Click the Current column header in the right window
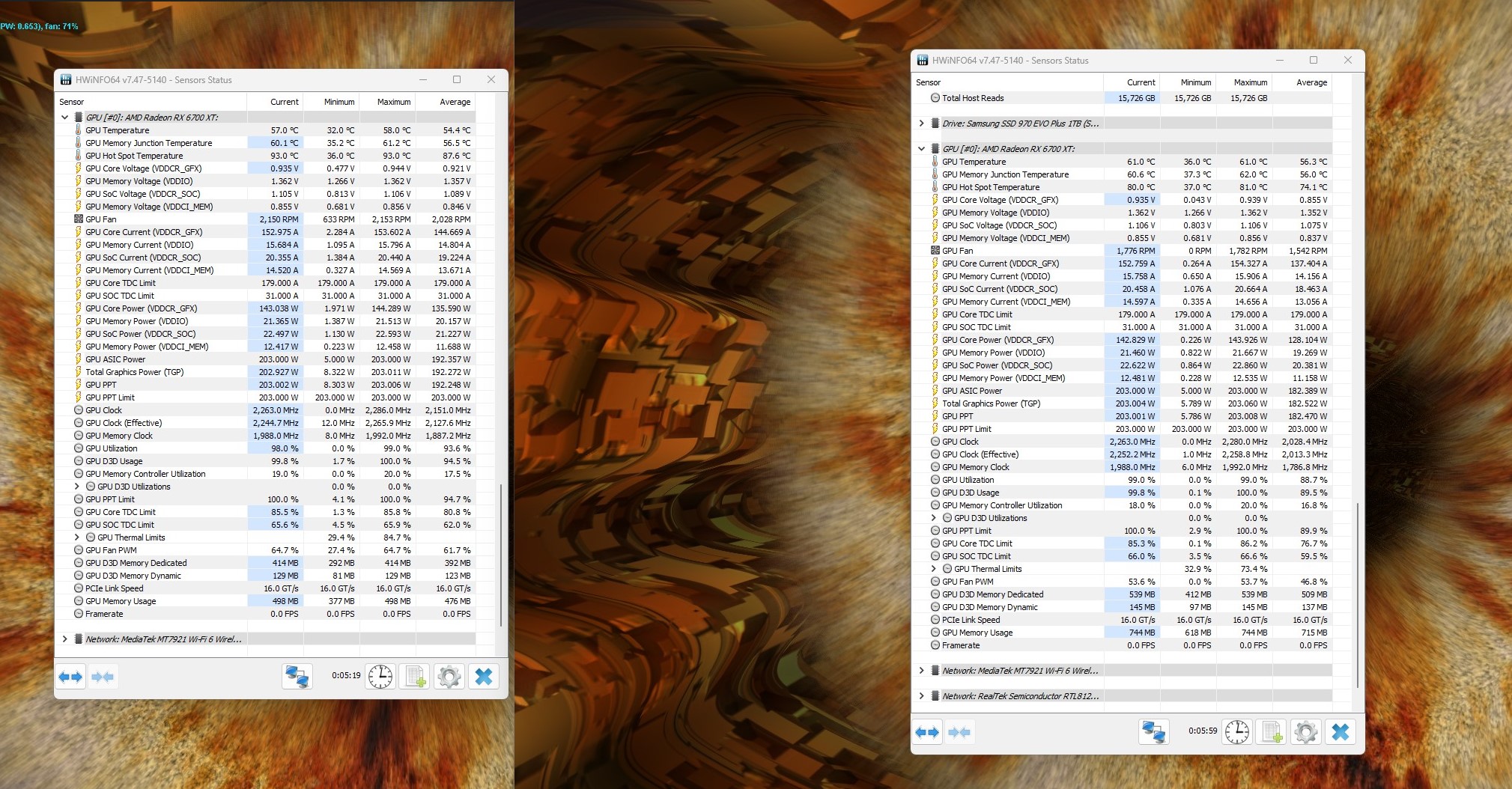The width and height of the screenshot is (1512, 789). (1132, 82)
